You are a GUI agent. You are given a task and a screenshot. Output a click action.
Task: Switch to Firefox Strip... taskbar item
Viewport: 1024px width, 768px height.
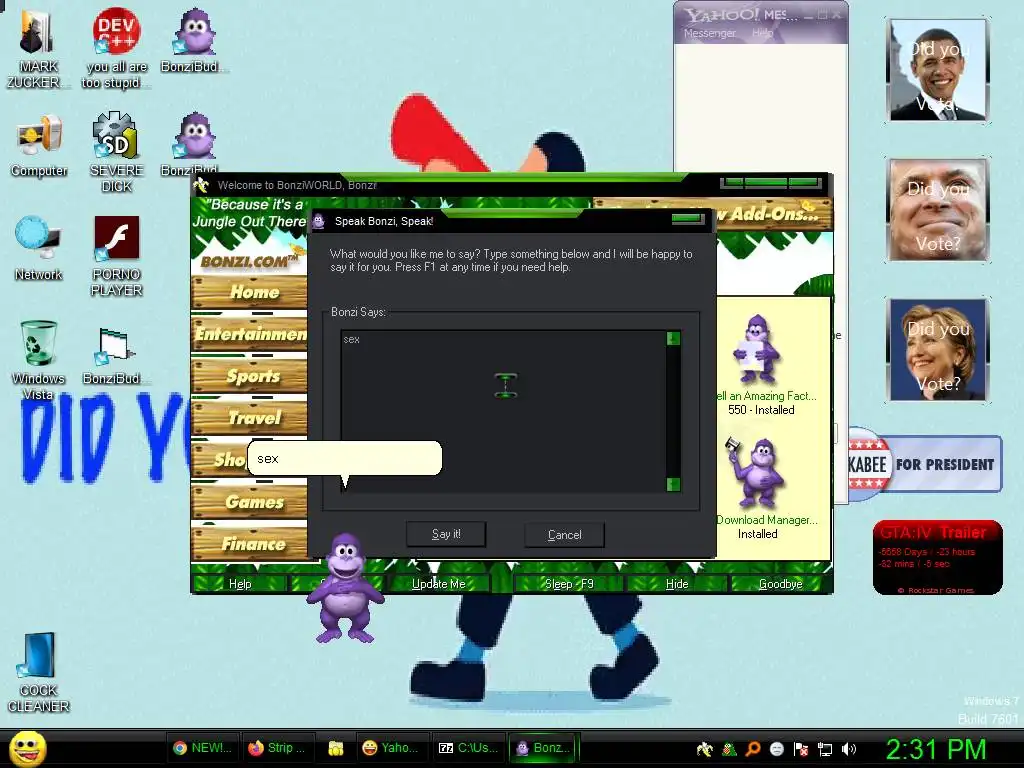tap(278, 748)
